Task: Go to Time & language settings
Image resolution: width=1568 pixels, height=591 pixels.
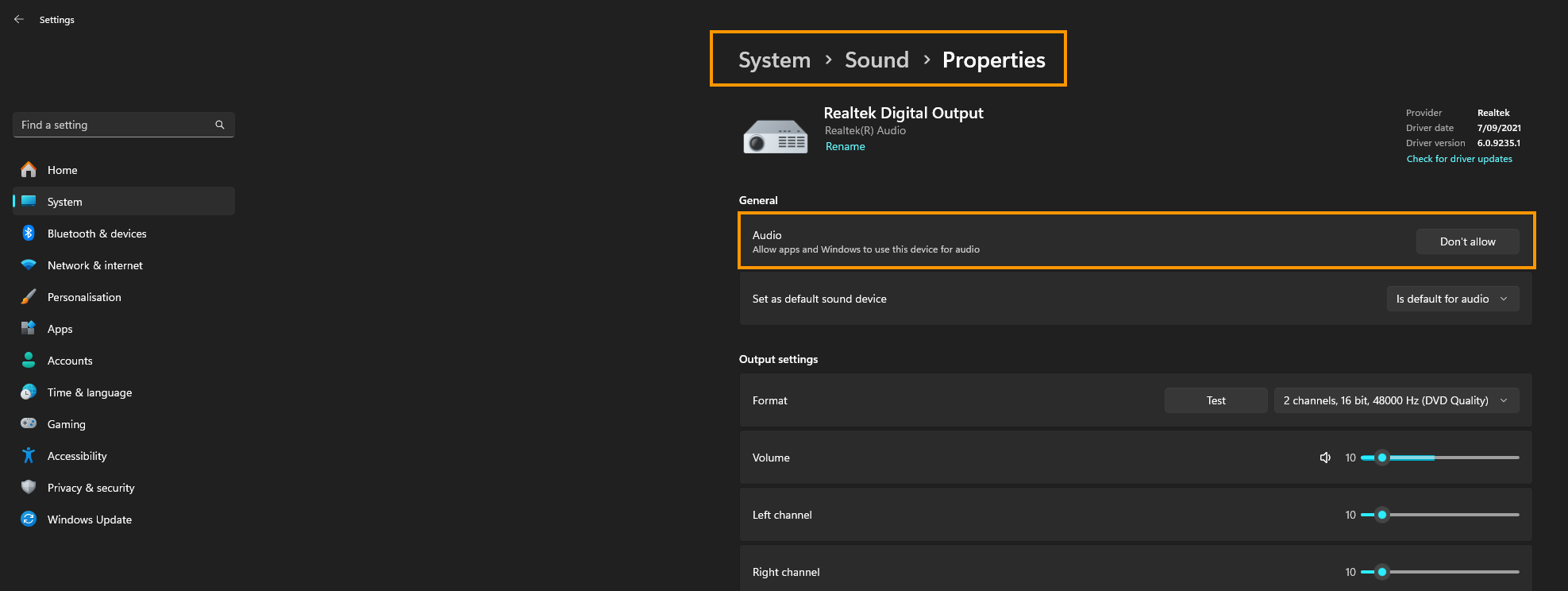Action: [x=124, y=392]
